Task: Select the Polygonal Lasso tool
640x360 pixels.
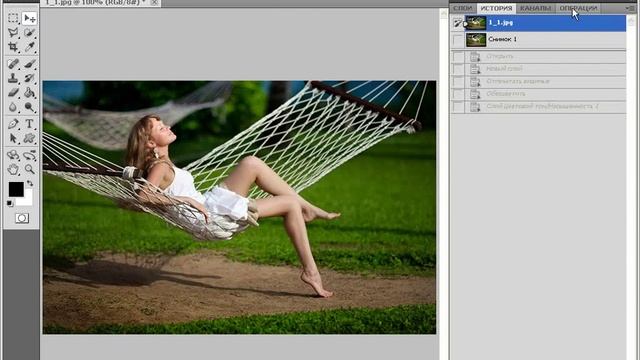Action: pyautogui.click(x=13, y=33)
